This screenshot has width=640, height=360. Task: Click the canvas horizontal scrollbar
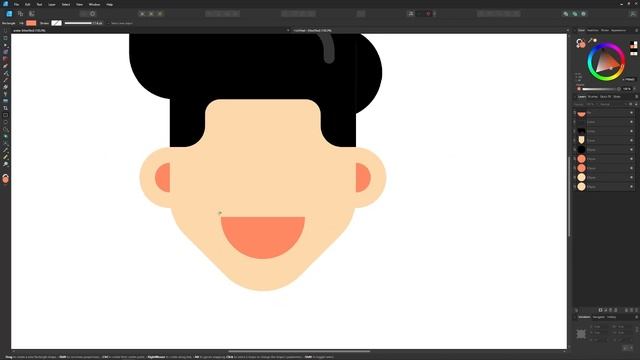coord(299,351)
